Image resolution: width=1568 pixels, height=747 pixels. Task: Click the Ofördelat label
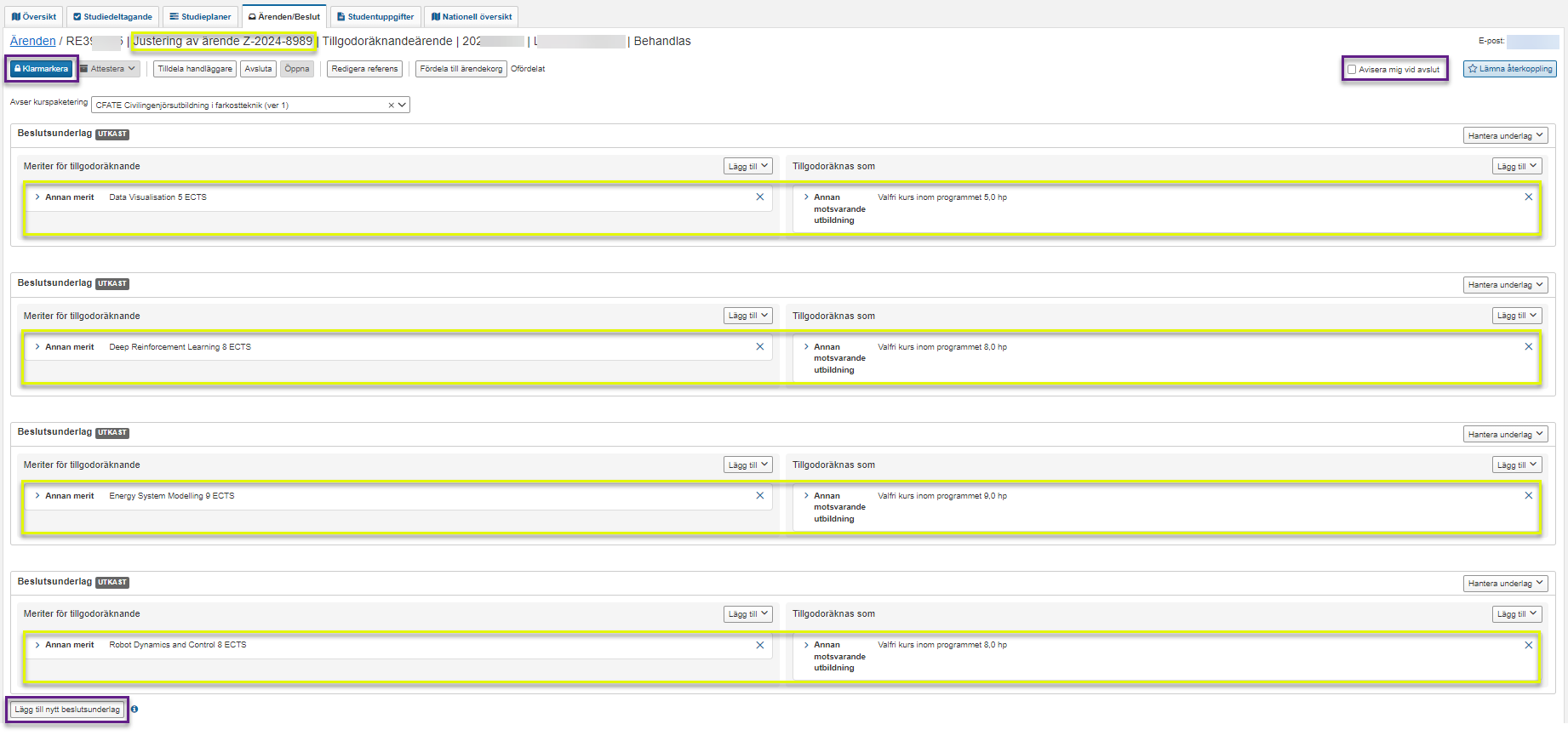(x=528, y=69)
